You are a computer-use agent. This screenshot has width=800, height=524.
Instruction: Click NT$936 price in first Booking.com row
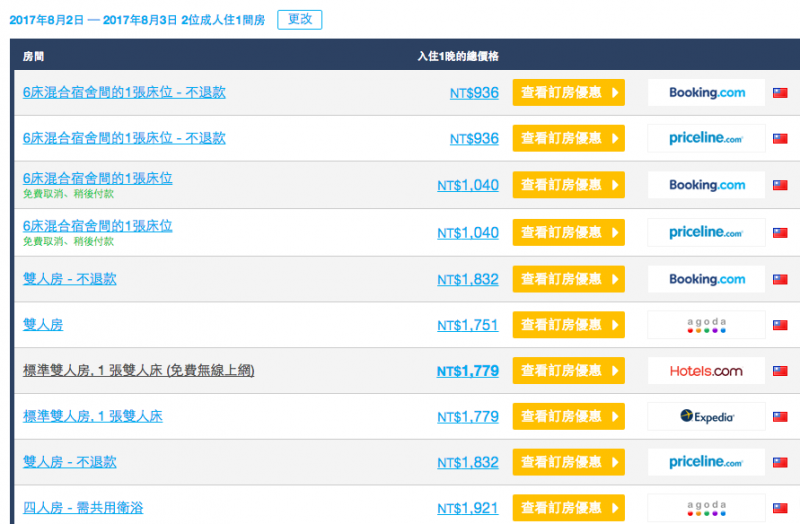[474, 93]
